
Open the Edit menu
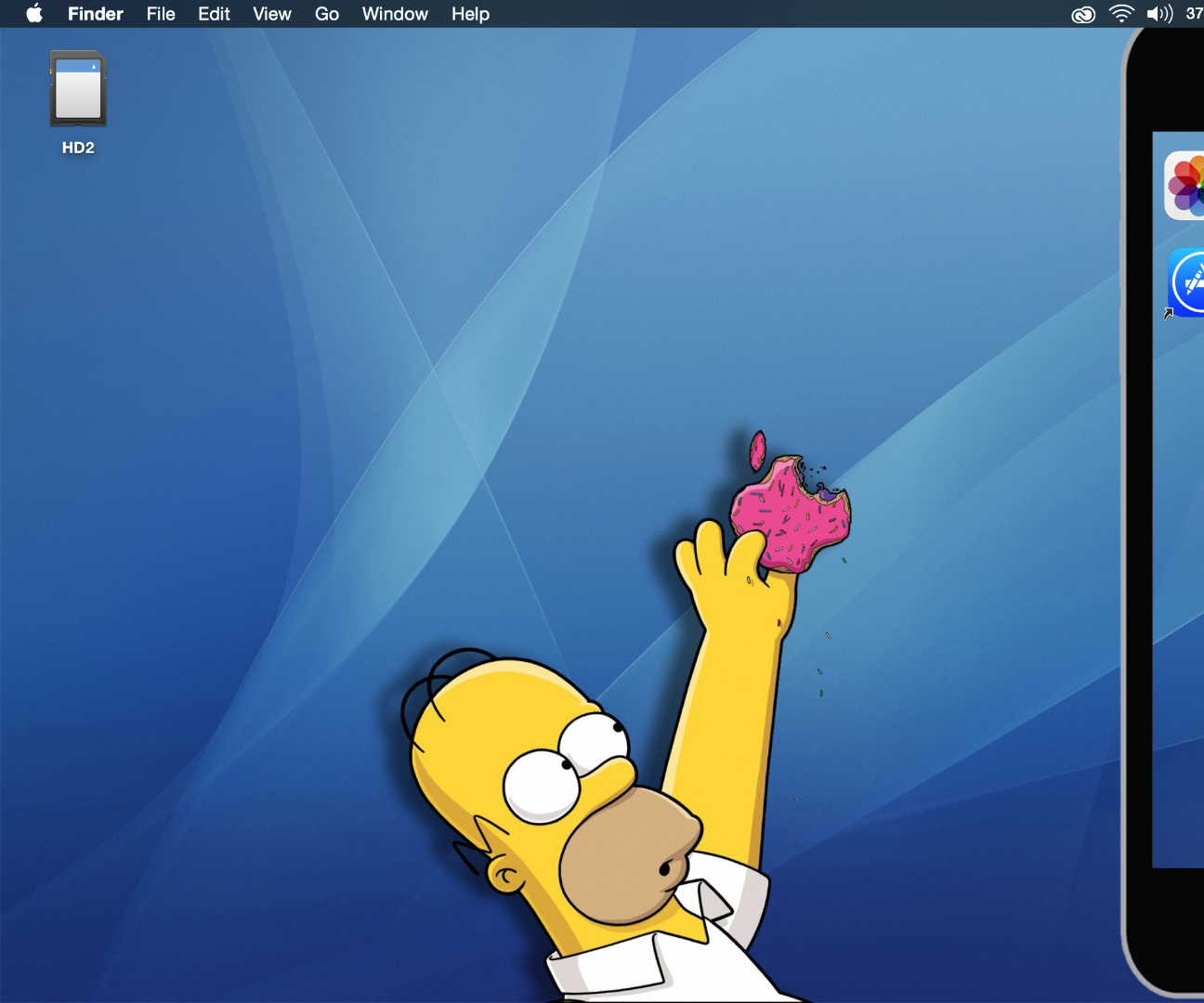(214, 14)
